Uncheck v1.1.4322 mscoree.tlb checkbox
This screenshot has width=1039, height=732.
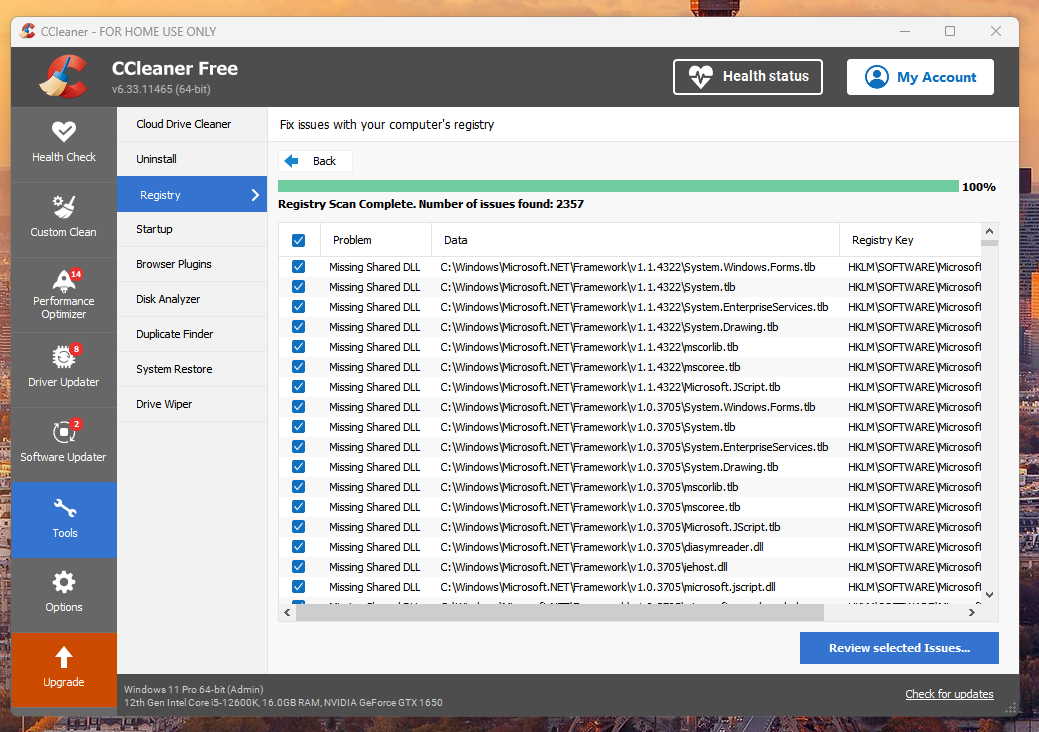point(298,366)
